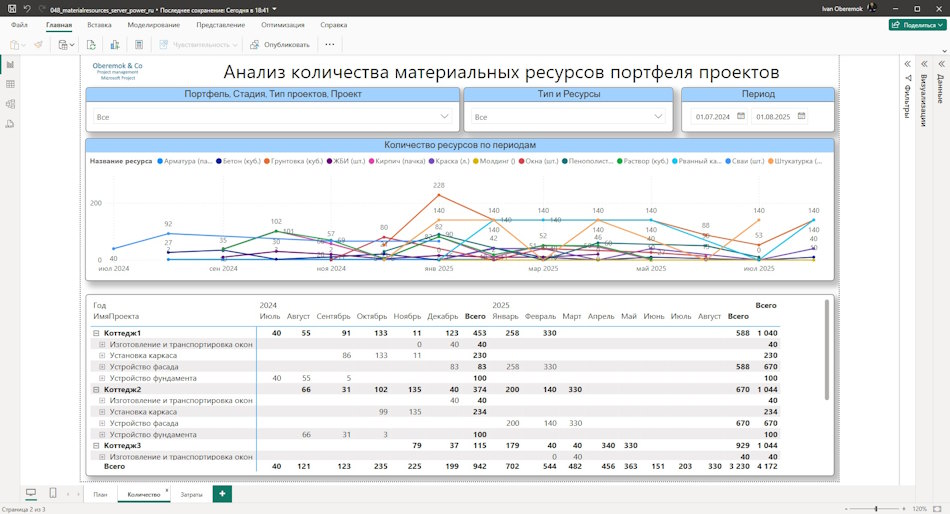The image size is (950, 514).
Task: Open the calendar picker for the end date
Action: click(802, 116)
